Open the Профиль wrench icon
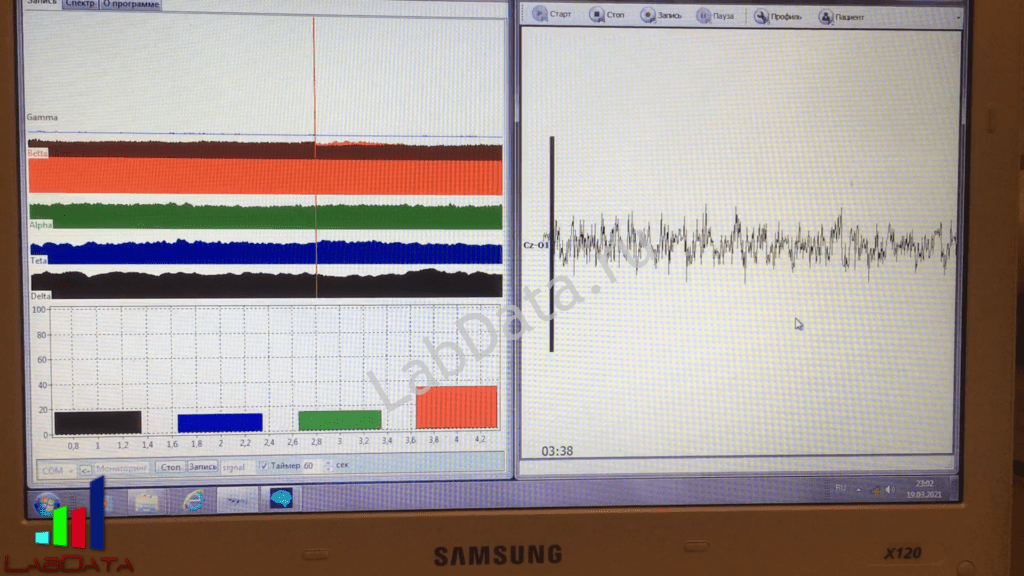Image resolution: width=1024 pixels, height=576 pixels. (761, 16)
